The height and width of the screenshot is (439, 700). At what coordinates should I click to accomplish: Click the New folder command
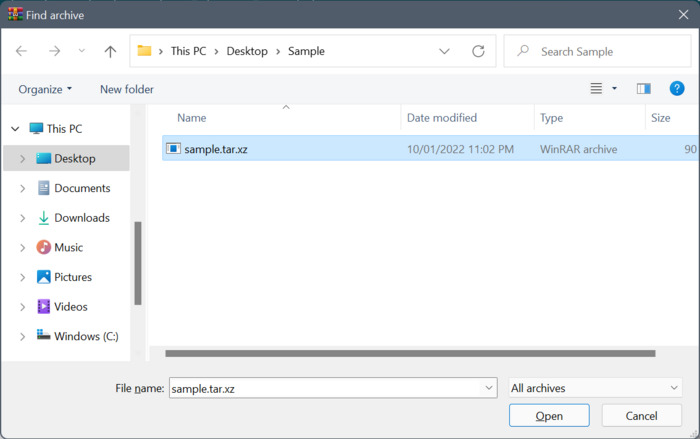pos(127,89)
